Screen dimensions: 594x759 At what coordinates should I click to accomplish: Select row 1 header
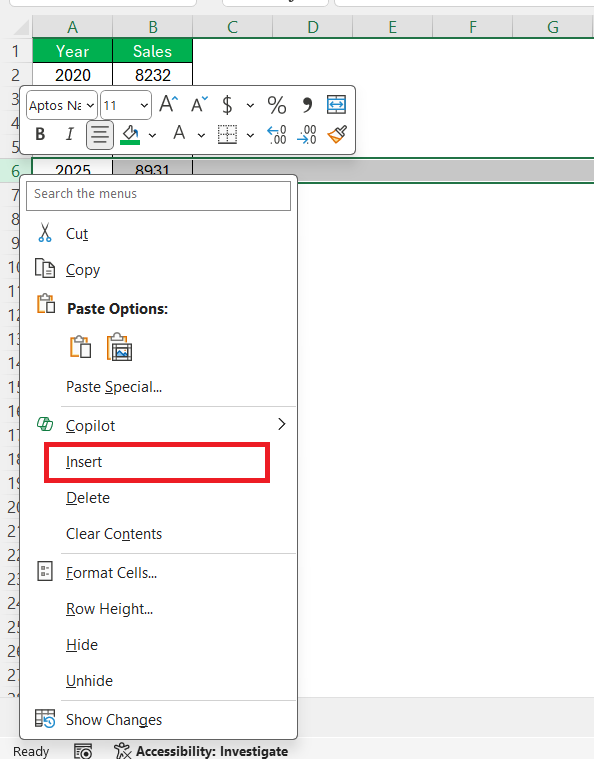click(16, 51)
